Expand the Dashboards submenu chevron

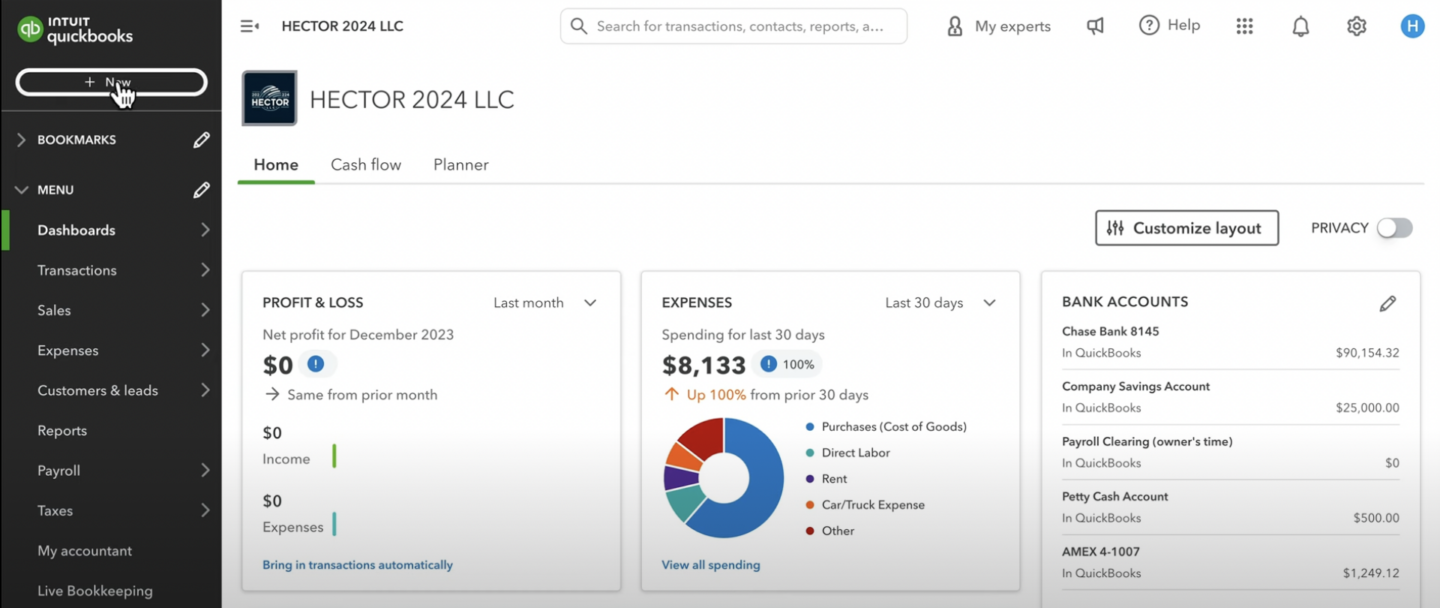pos(205,230)
